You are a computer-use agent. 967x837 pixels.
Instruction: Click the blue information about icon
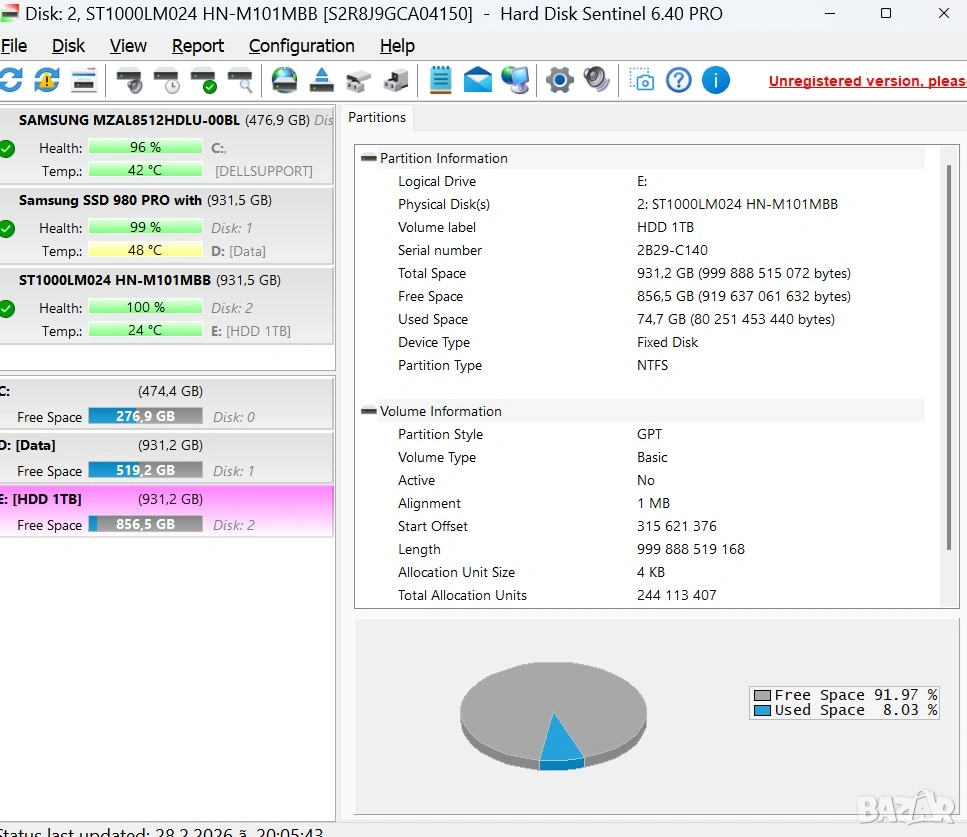(x=716, y=80)
